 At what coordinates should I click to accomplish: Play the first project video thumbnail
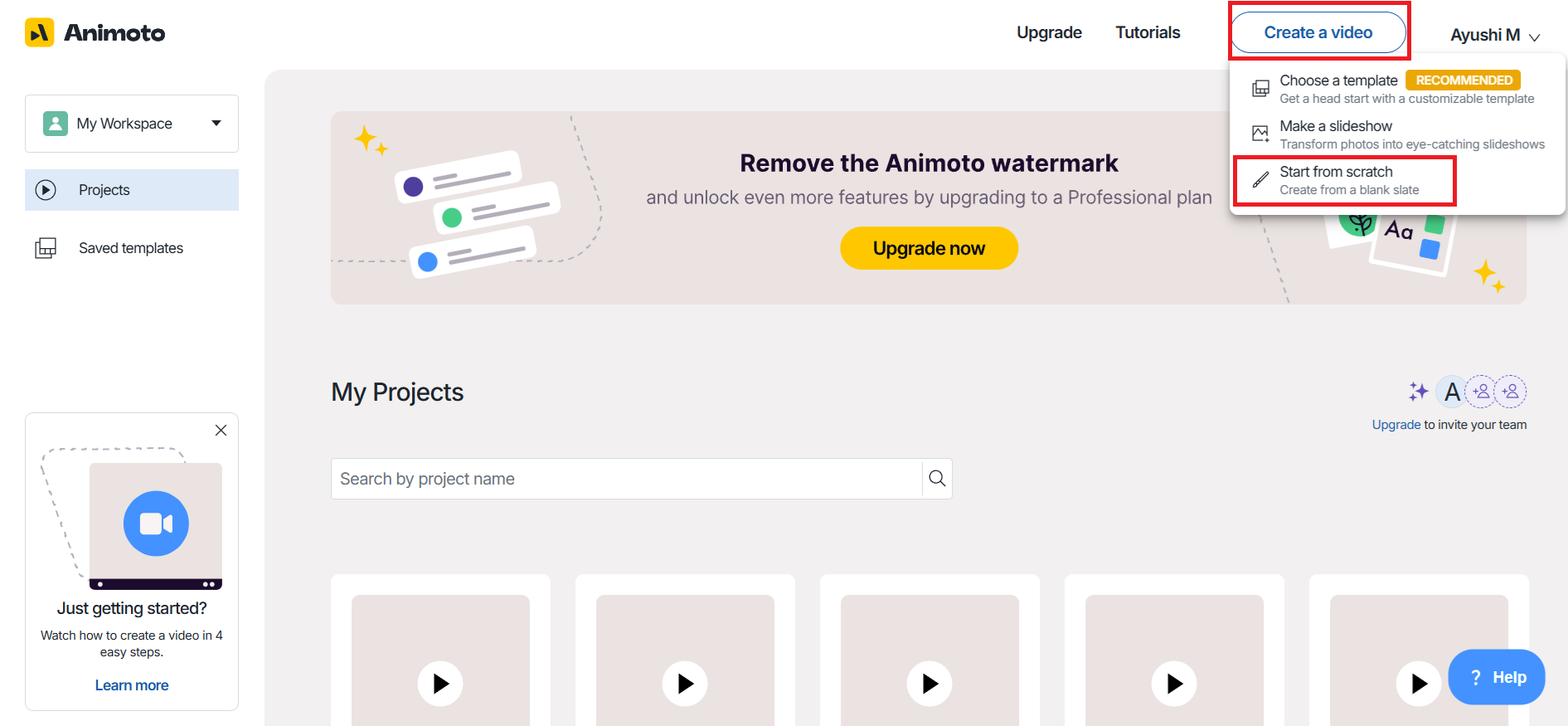440,684
